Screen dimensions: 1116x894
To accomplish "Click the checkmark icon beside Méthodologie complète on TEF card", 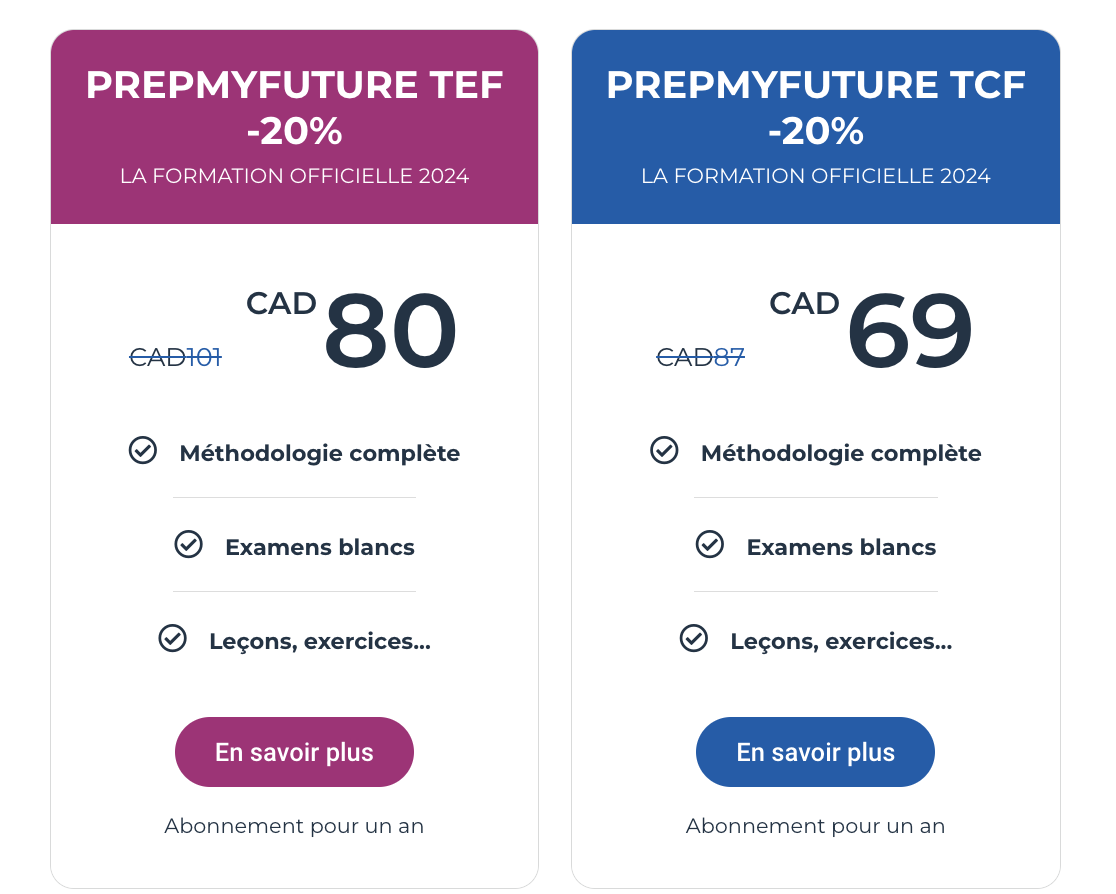I will (x=143, y=451).
